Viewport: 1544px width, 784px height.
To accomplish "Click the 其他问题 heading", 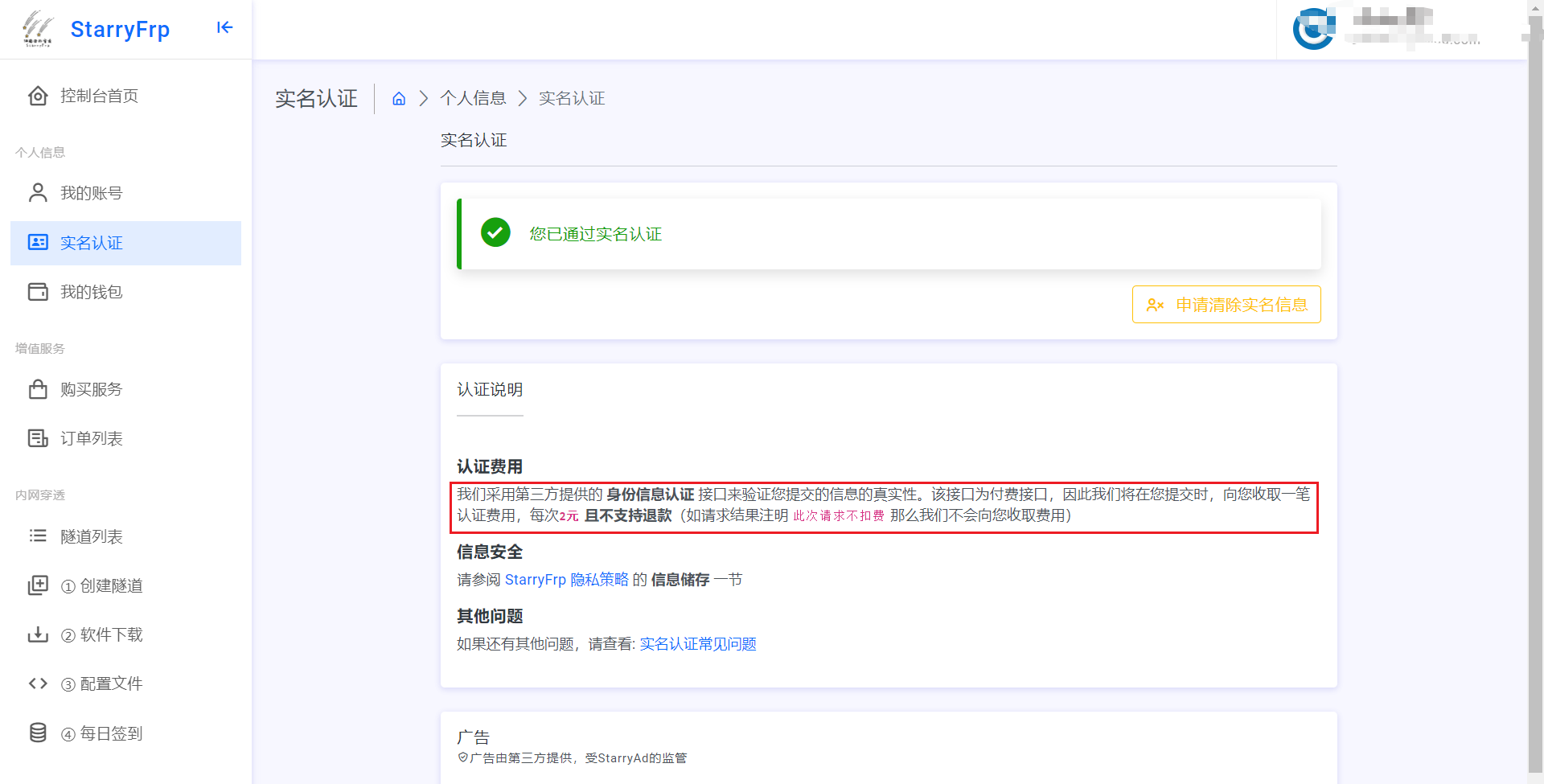I will point(490,616).
